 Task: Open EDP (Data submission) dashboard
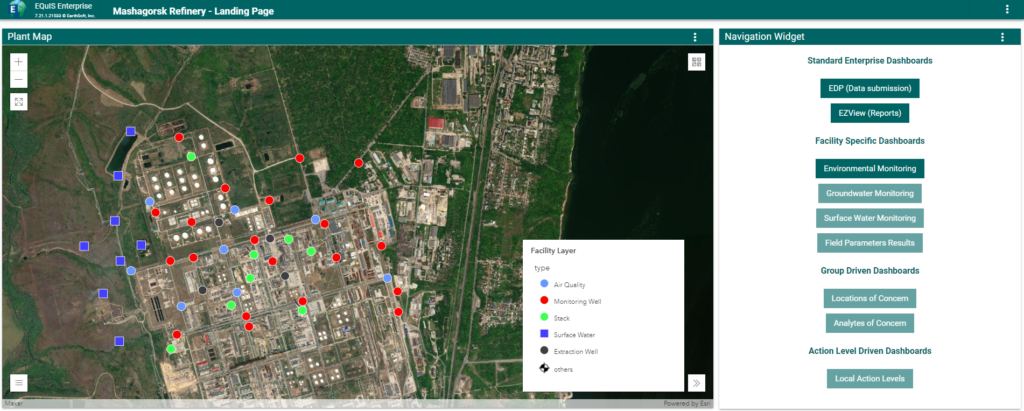869,88
